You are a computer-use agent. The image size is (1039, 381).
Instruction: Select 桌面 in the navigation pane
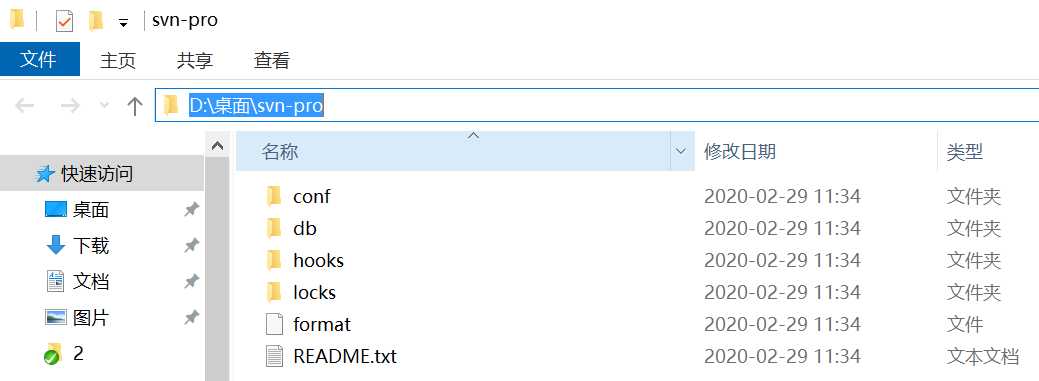click(x=91, y=210)
